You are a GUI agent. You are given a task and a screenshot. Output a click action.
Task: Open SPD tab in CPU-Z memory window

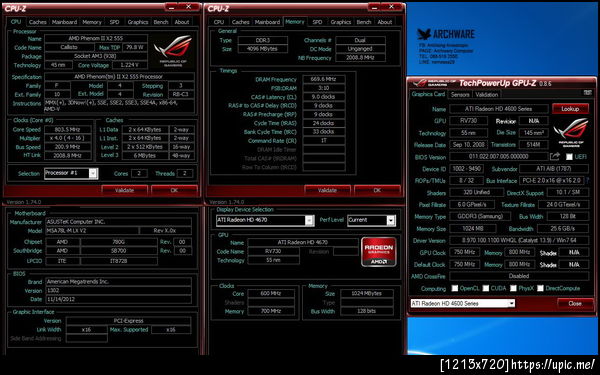317,22
